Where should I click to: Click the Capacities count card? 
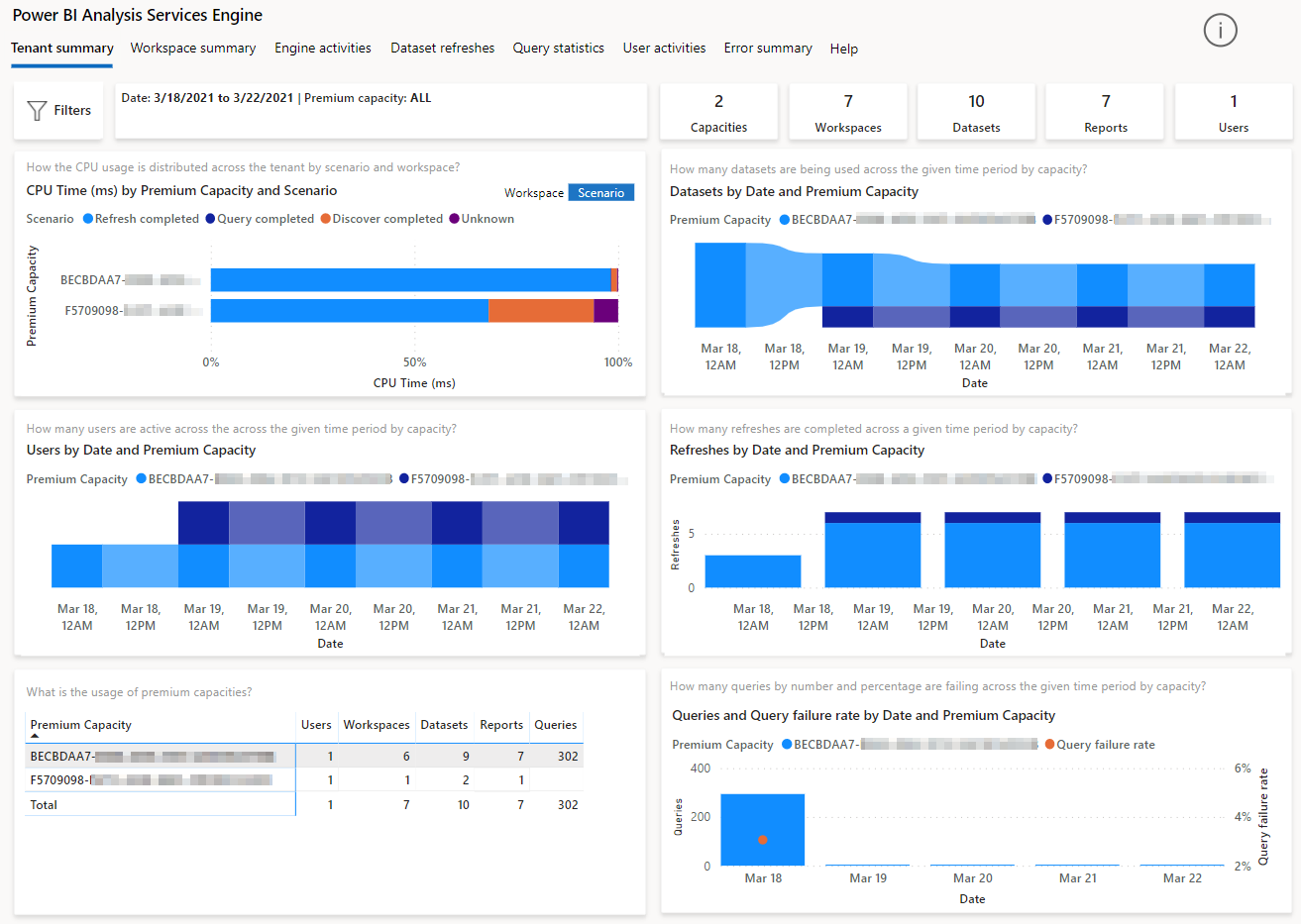718,112
